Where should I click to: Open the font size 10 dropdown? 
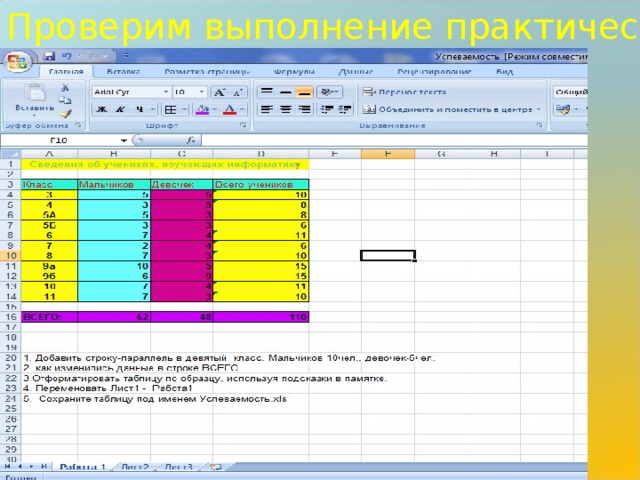click(202, 92)
